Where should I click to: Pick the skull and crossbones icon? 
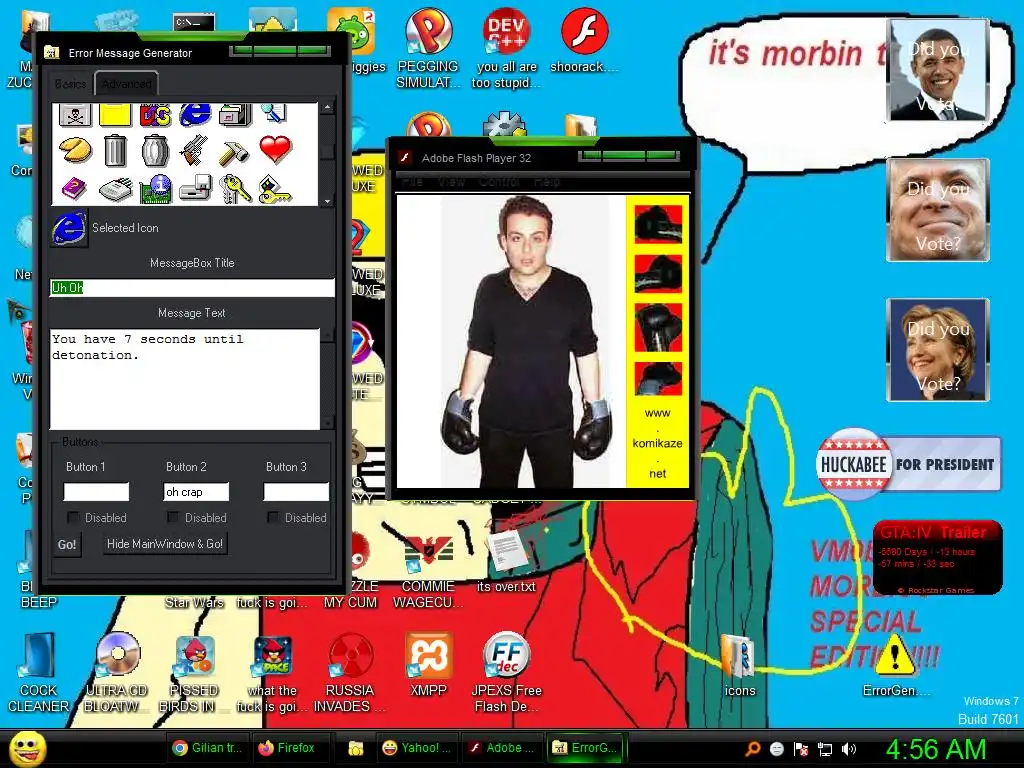(x=75, y=115)
